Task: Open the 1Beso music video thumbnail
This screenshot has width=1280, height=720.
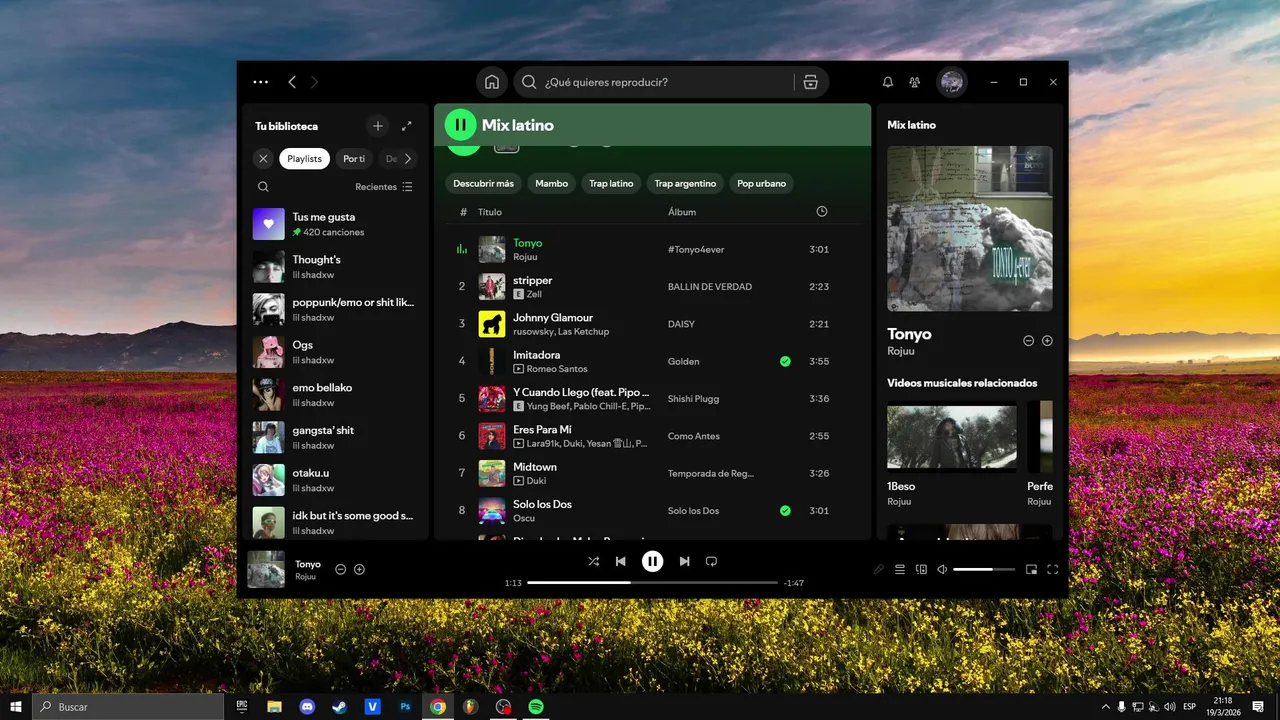Action: (952, 437)
